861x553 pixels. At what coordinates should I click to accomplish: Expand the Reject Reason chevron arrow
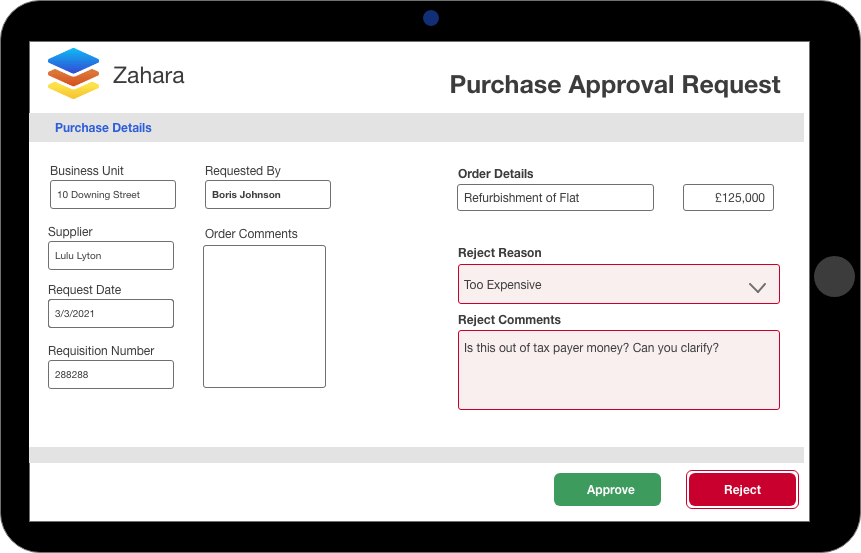(x=757, y=287)
